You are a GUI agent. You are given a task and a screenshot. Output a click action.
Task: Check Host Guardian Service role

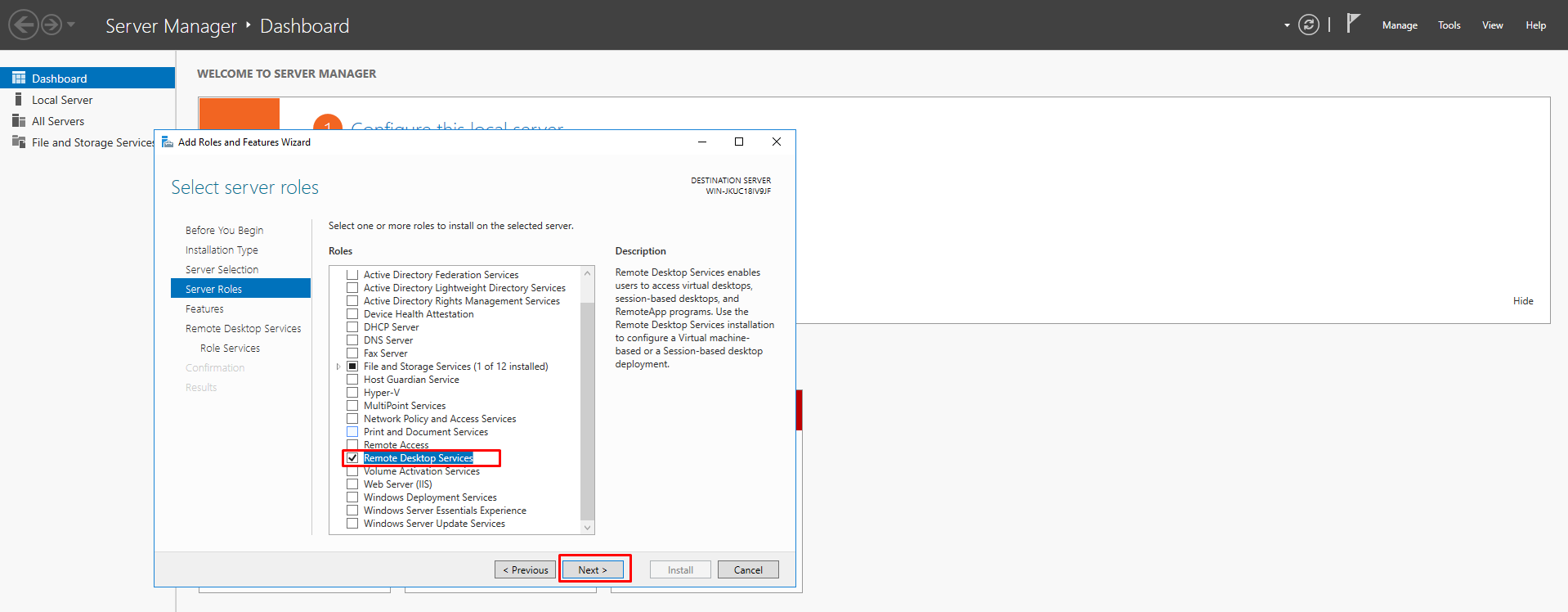352,380
